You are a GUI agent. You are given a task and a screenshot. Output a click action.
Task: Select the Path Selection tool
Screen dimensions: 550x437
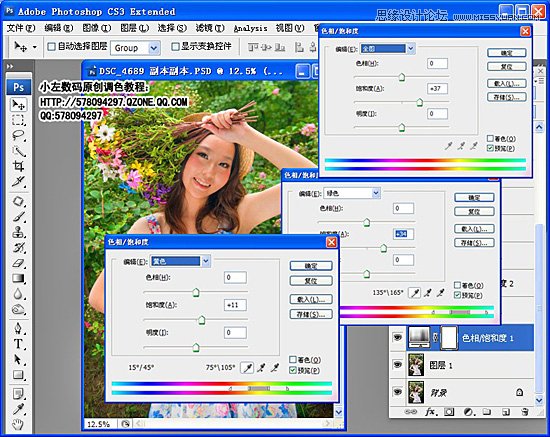tap(18, 359)
